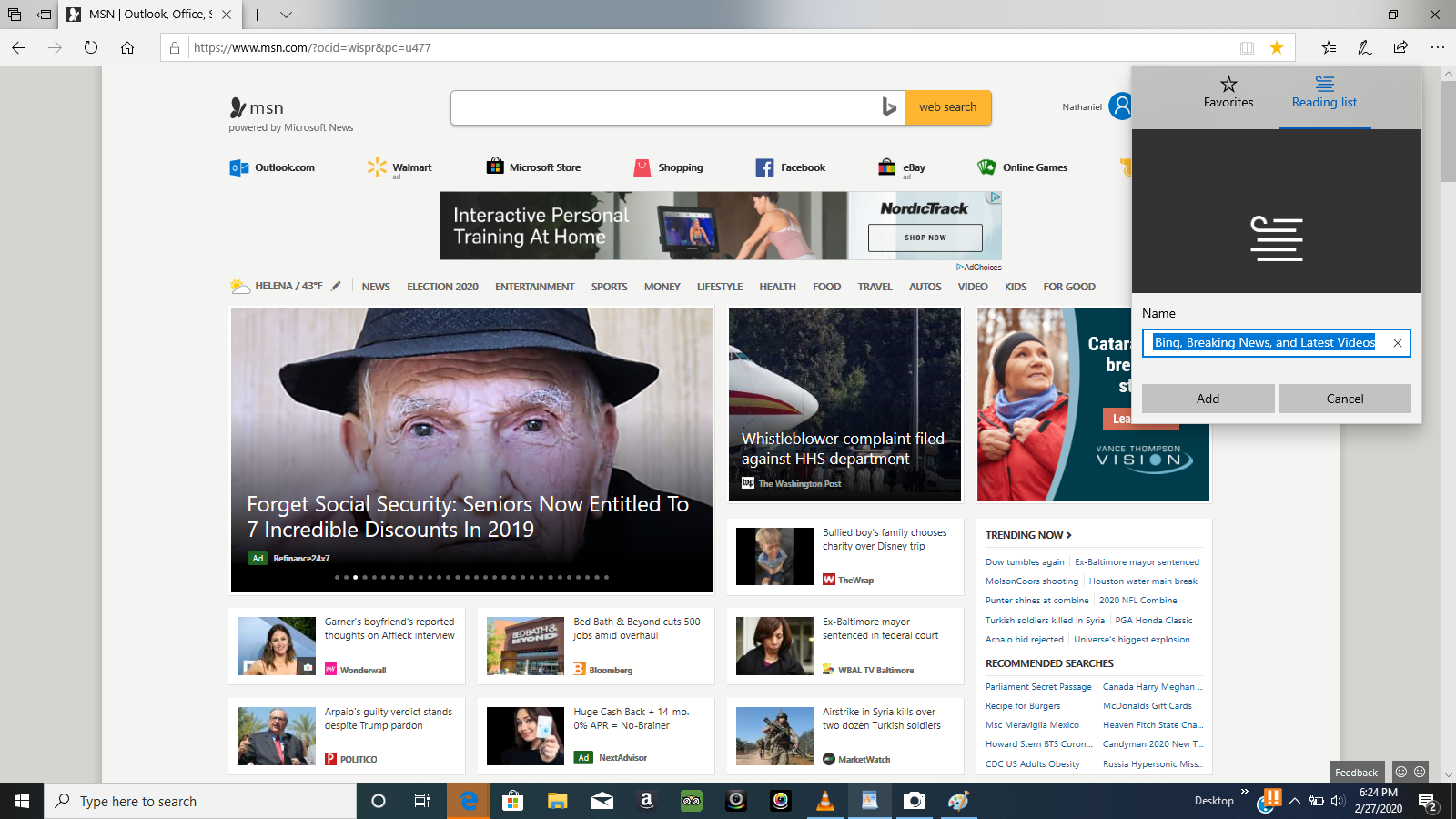Open SPORTS section

coord(610,287)
